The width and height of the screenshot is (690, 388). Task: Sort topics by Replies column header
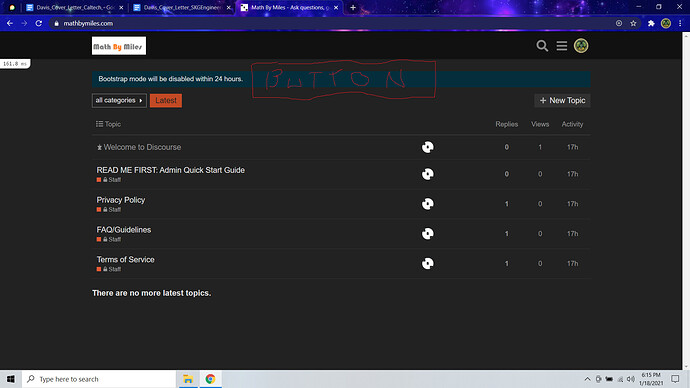pyautogui.click(x=506, y=124)
